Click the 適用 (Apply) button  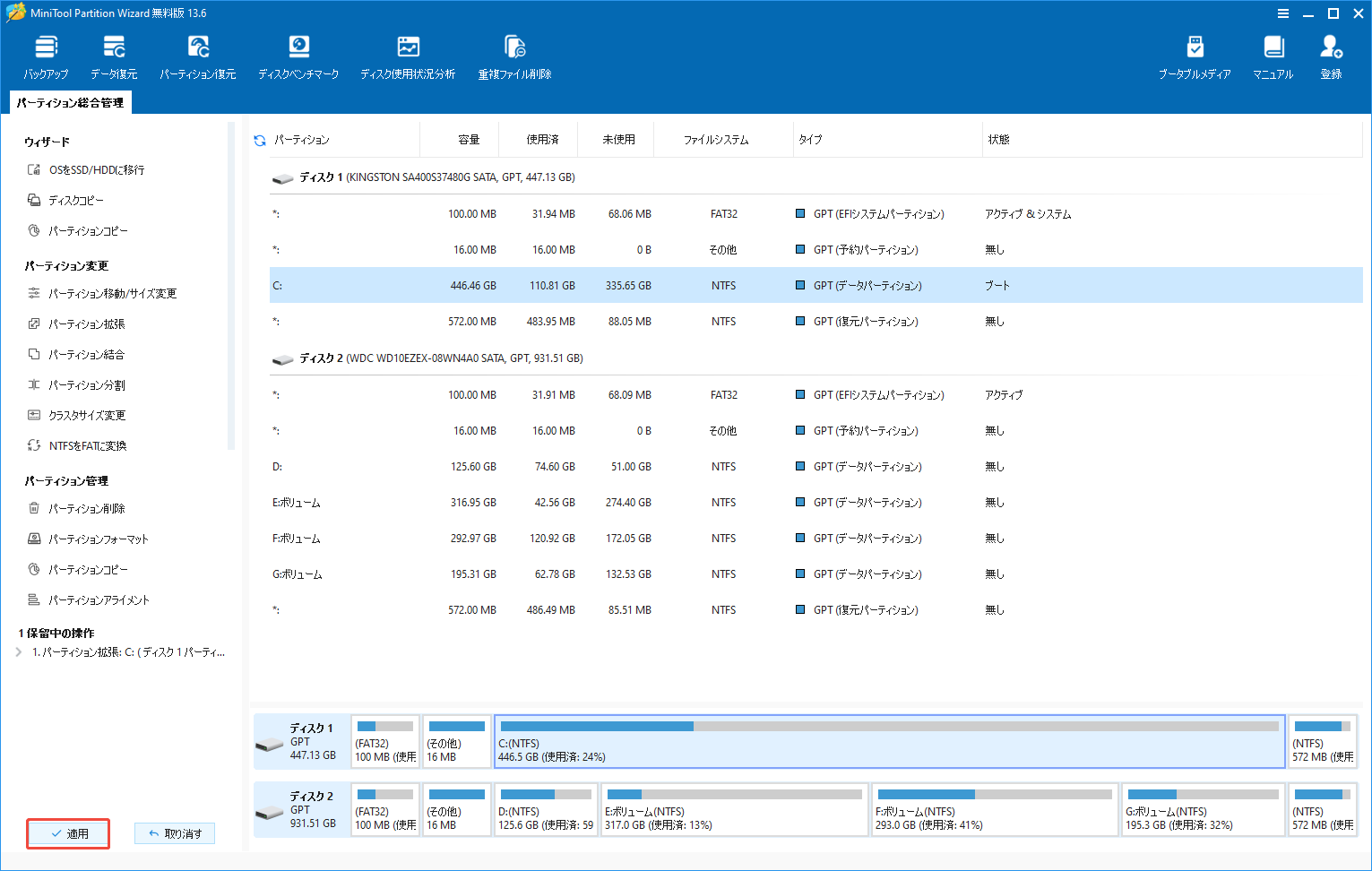click(68, 833)
